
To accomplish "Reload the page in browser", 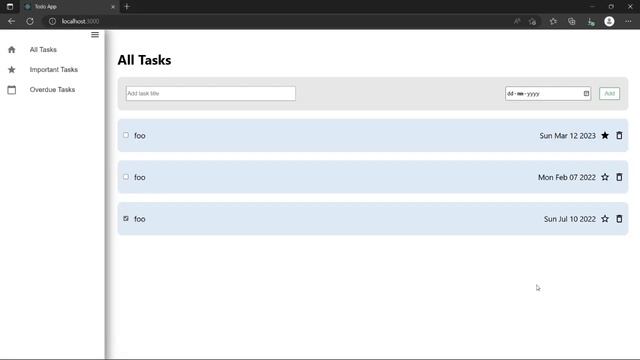I will point(30,21).
